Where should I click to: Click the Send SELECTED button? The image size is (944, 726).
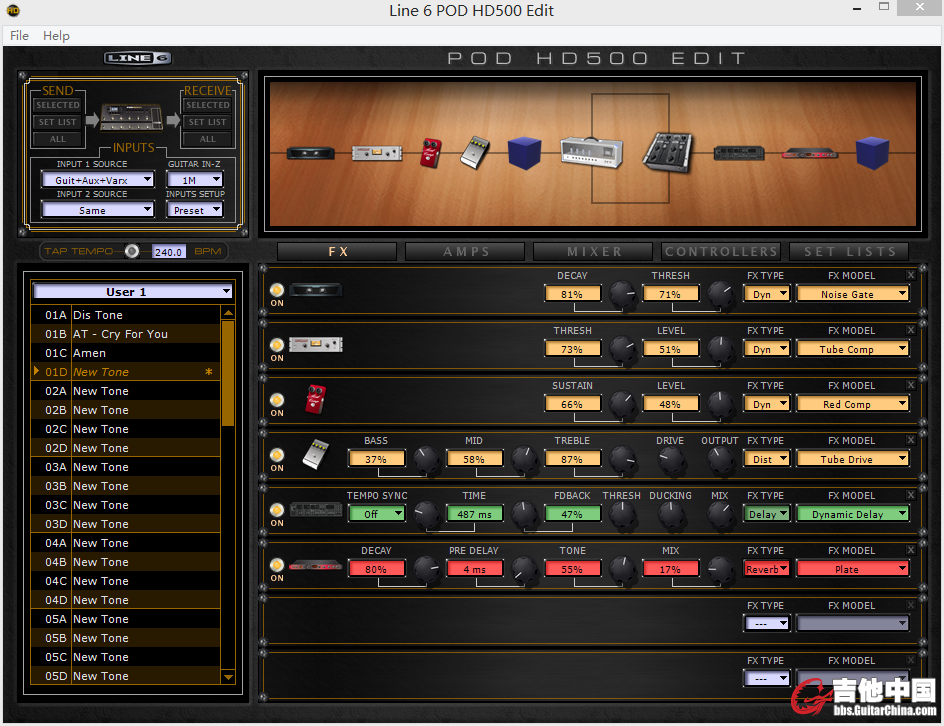point(57,105)
